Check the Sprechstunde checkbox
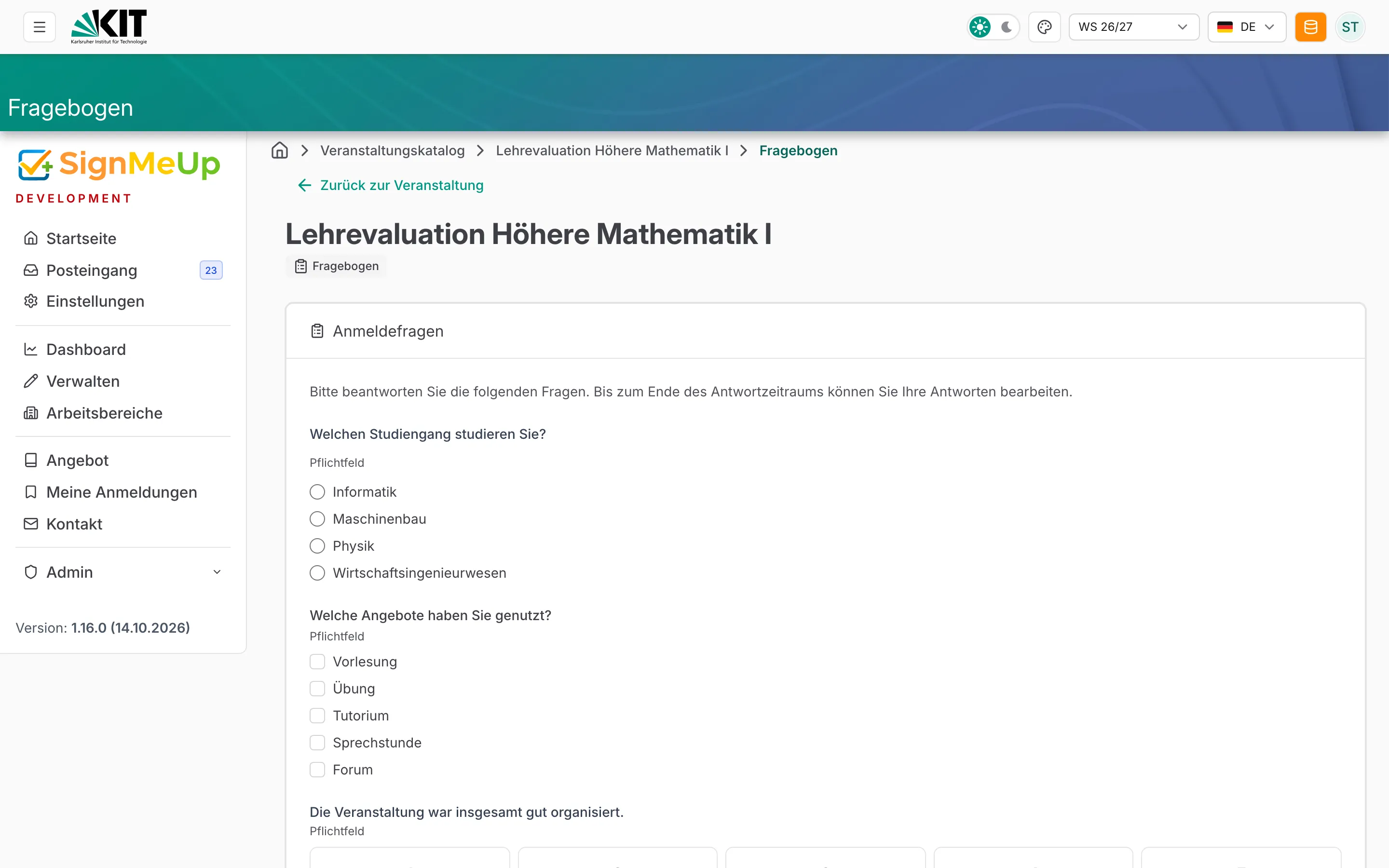The image size is (1389, 868). [x=317, y=742]
